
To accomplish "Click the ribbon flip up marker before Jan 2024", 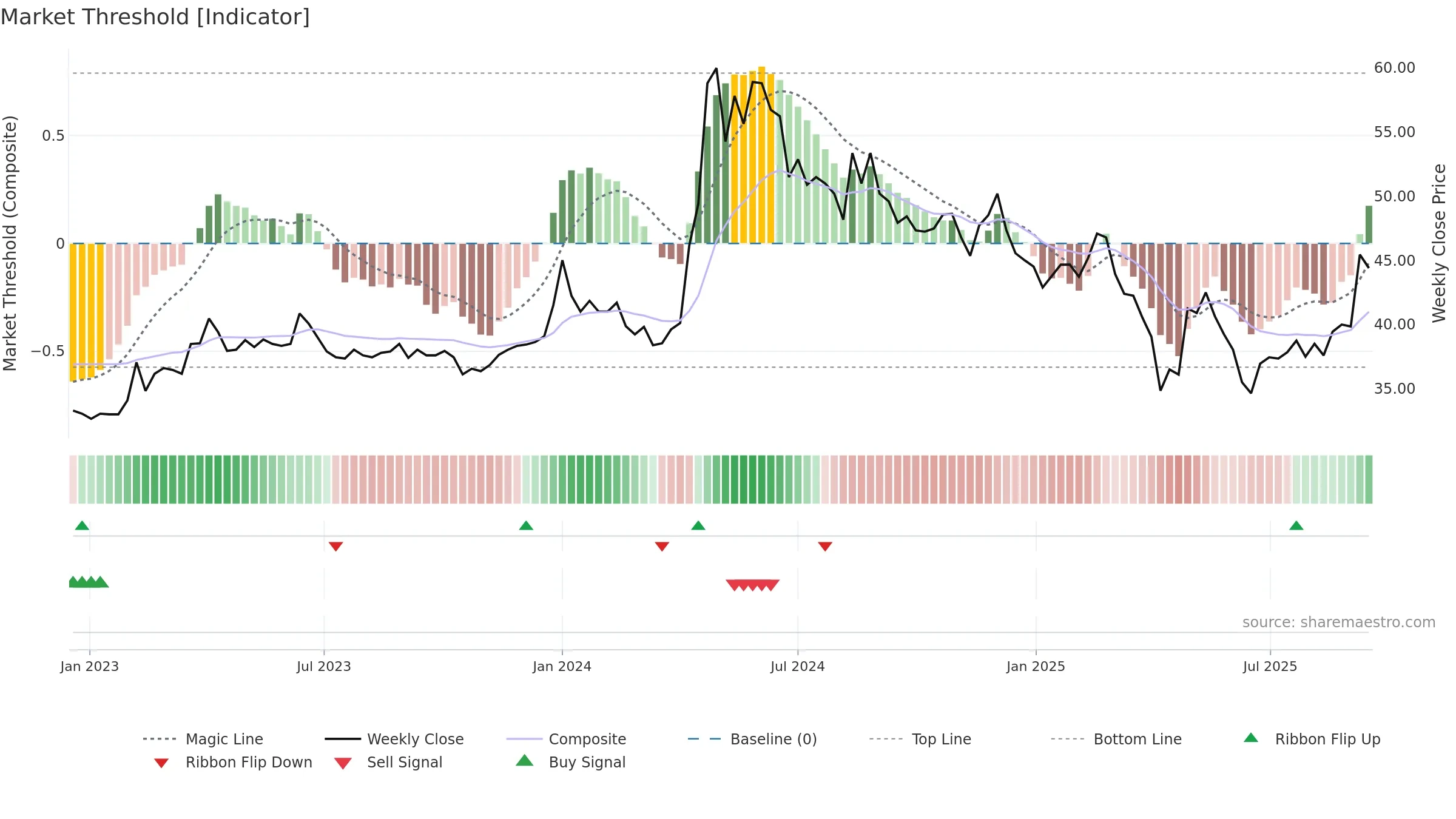I will pos(526,525).
